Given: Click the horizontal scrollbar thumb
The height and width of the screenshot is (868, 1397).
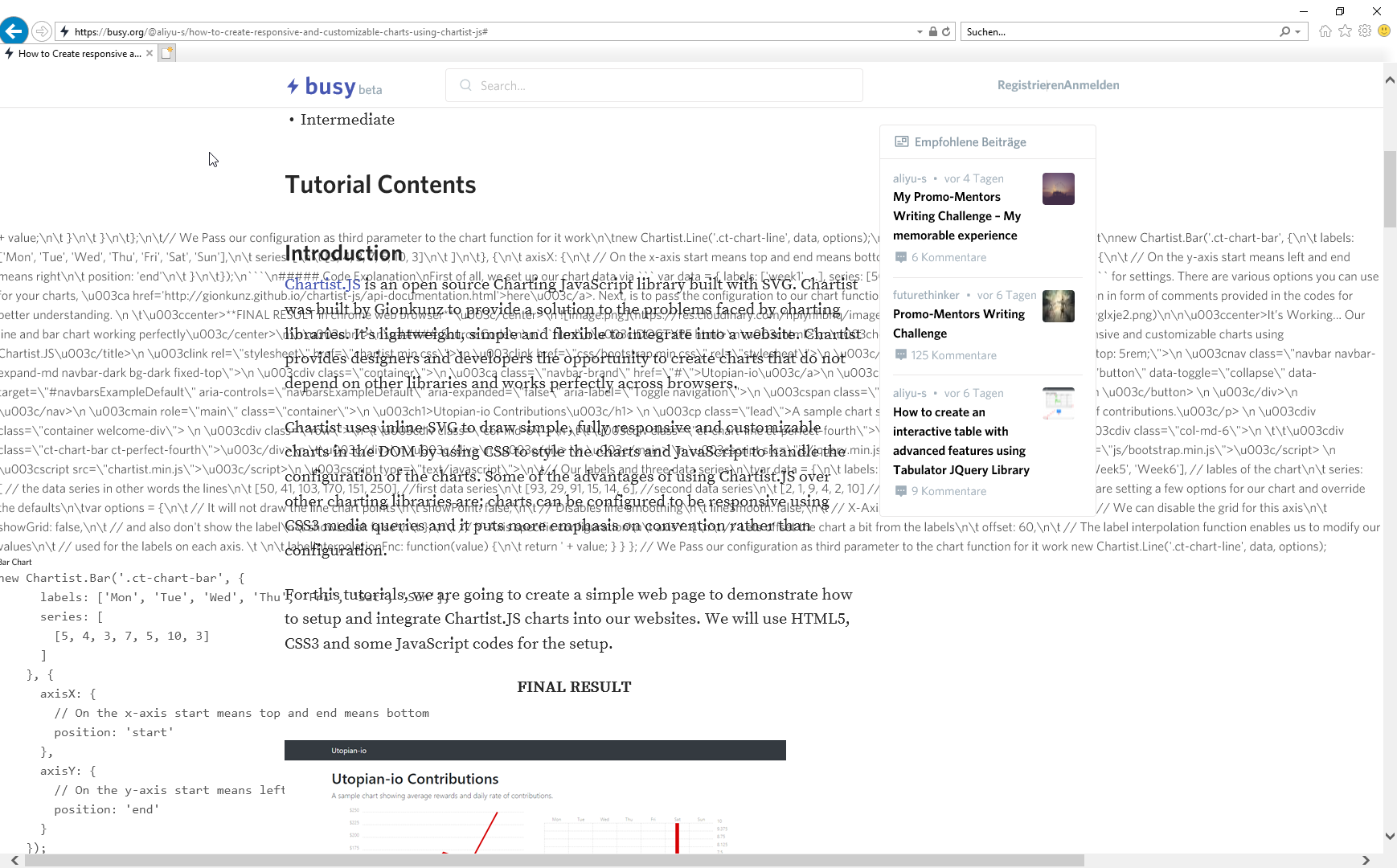Looking at the screenshot, I should (x=555, y=860).
